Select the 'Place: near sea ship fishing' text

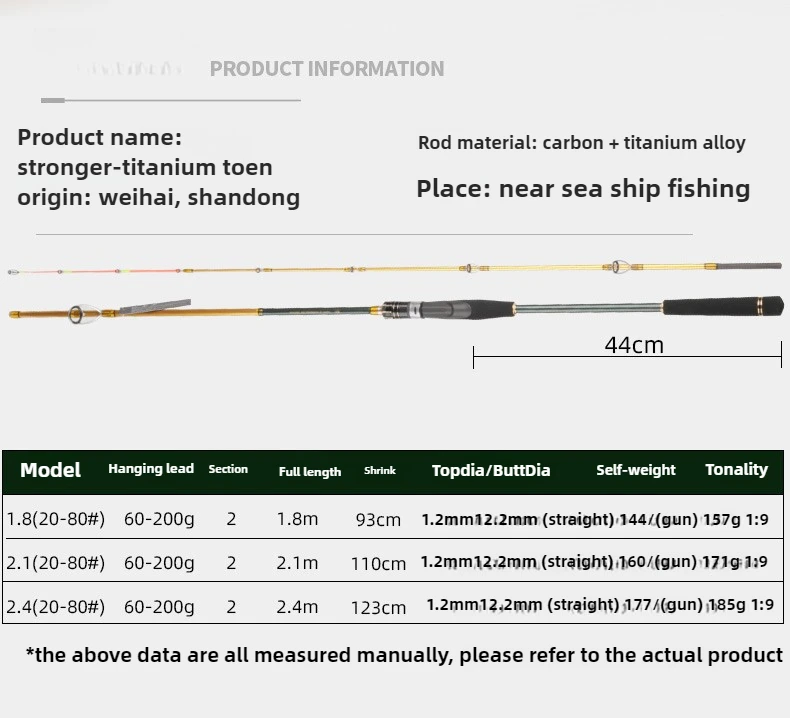[583, 188]
